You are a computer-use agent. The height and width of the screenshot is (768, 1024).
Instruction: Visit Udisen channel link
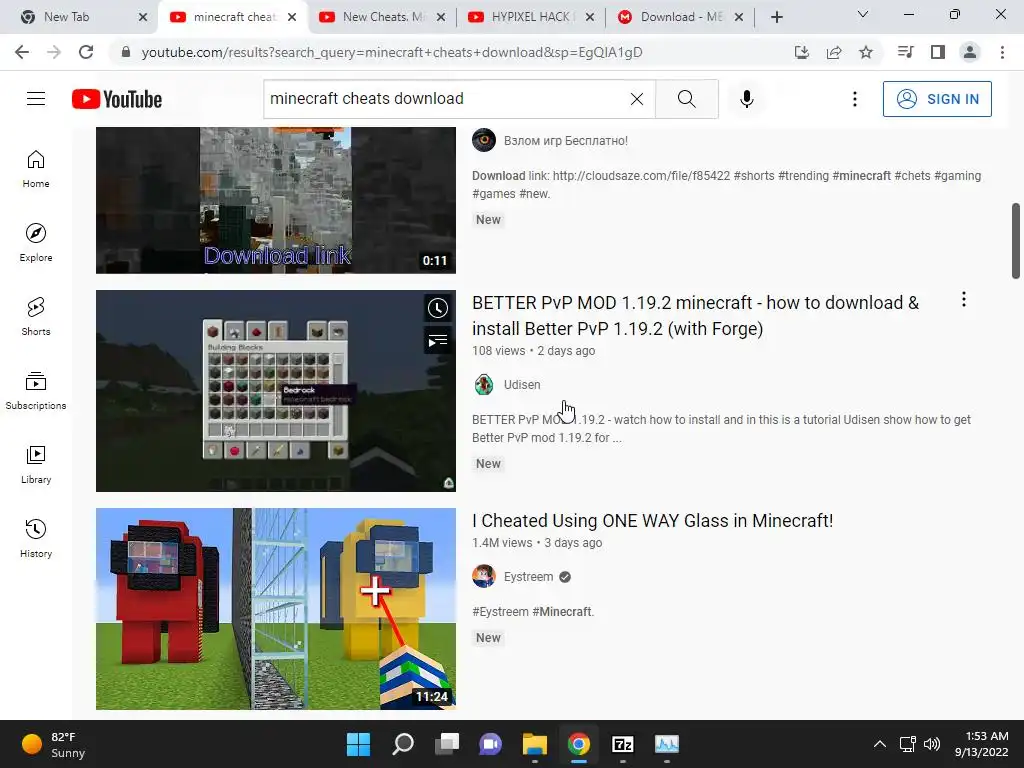522,385
